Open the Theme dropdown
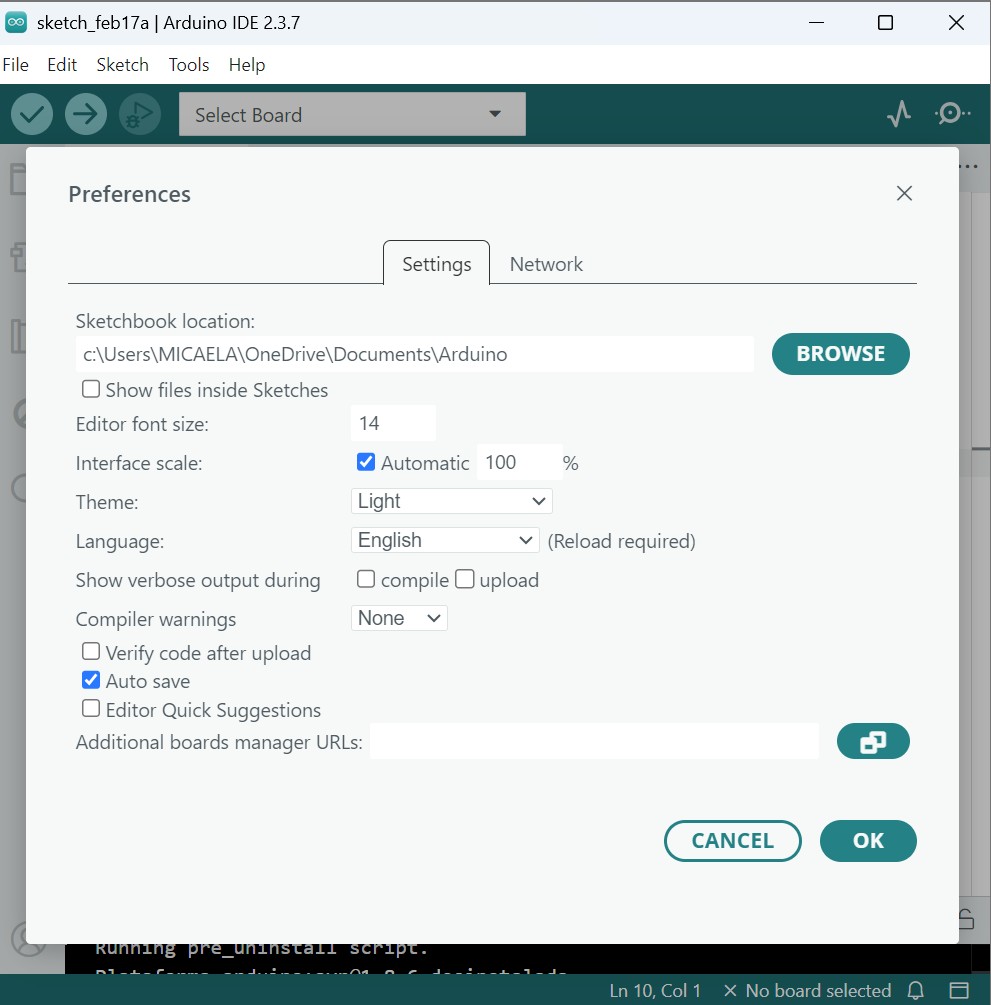This screenshot has height=1005, width=991. (x=451, y=501)
